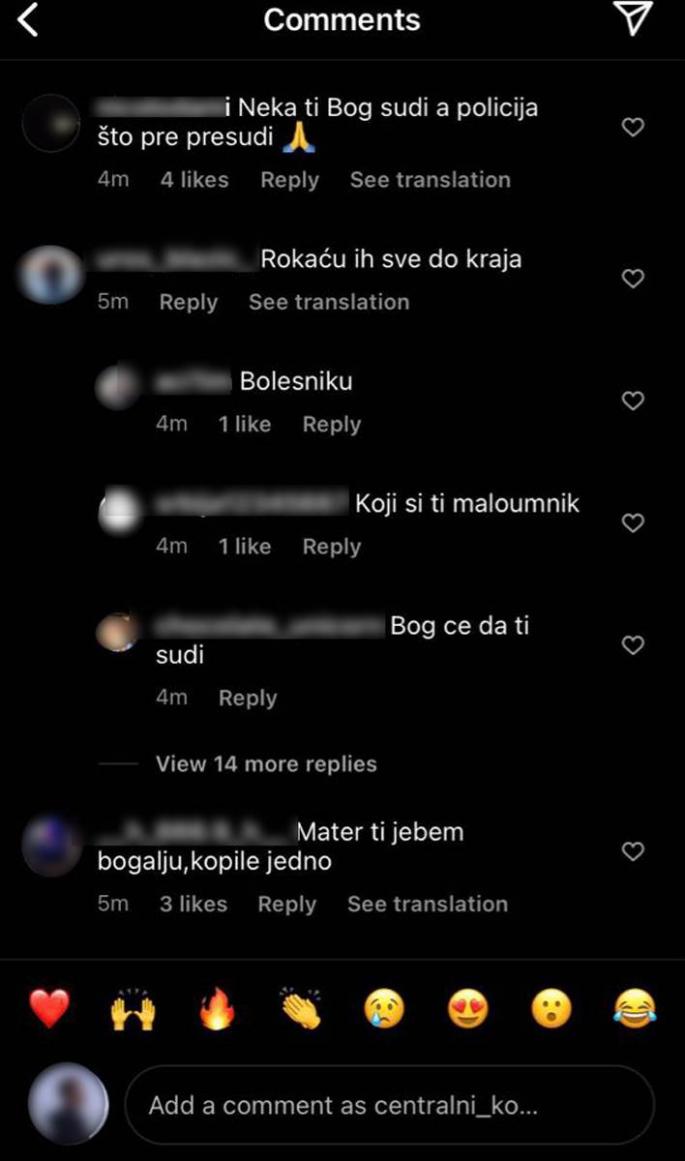The height and width of the screenshot is (1161, 685).
Task: Insert the raised hands emoji
Action: click(133, 1008)
